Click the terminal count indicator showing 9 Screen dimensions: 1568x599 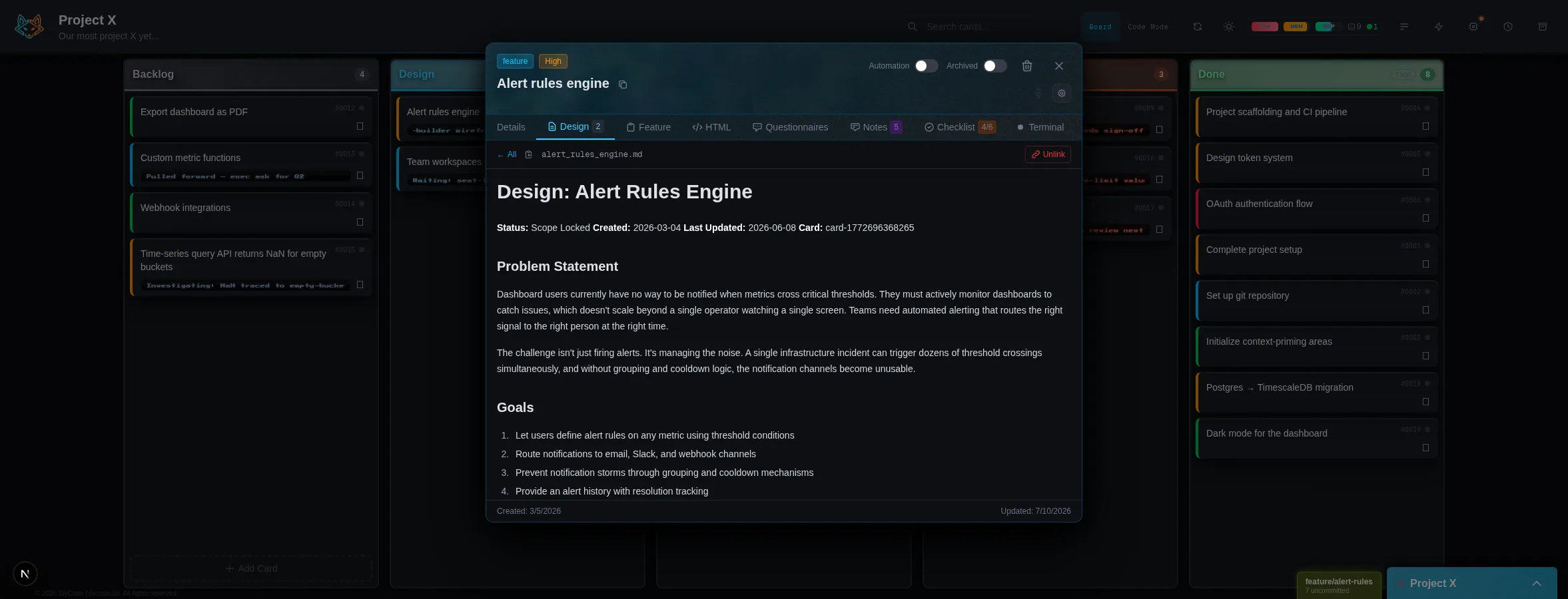click(x=1355, y=27)
